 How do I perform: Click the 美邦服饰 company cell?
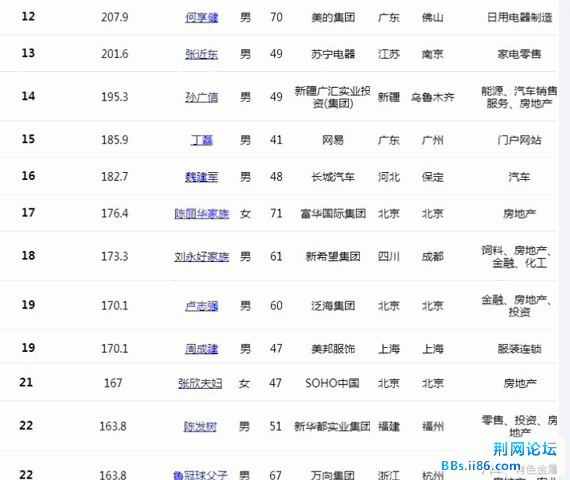(333, 349)
